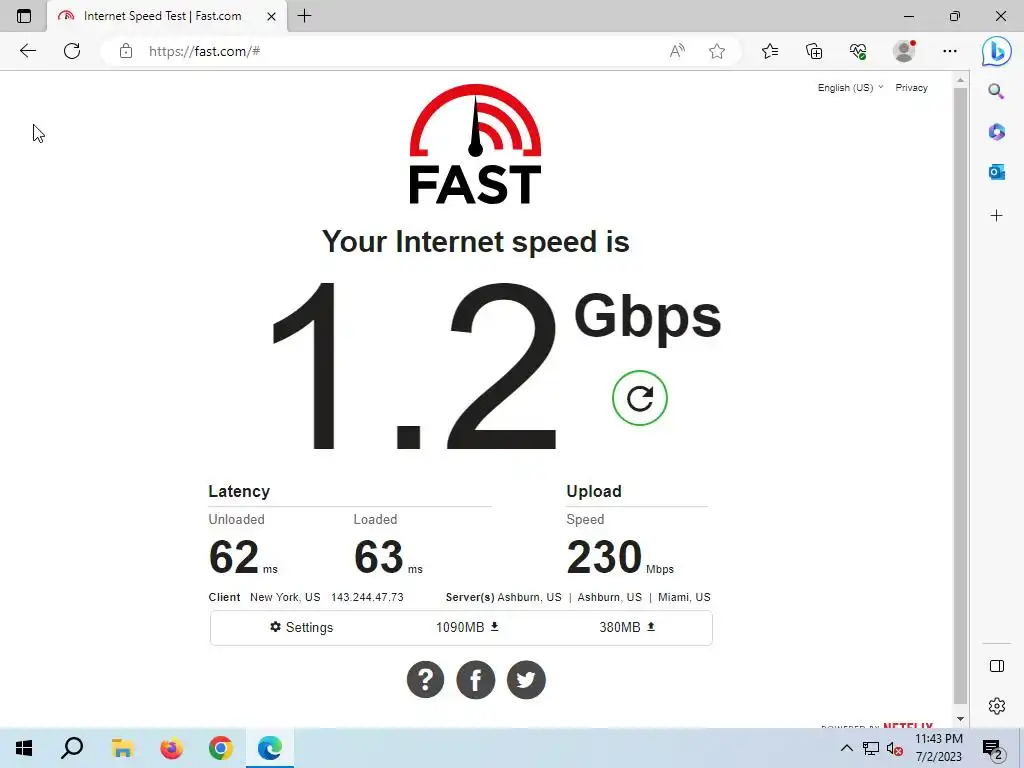
Task: Open the Edge settings and more menu
Action: (x=950, y=51)
